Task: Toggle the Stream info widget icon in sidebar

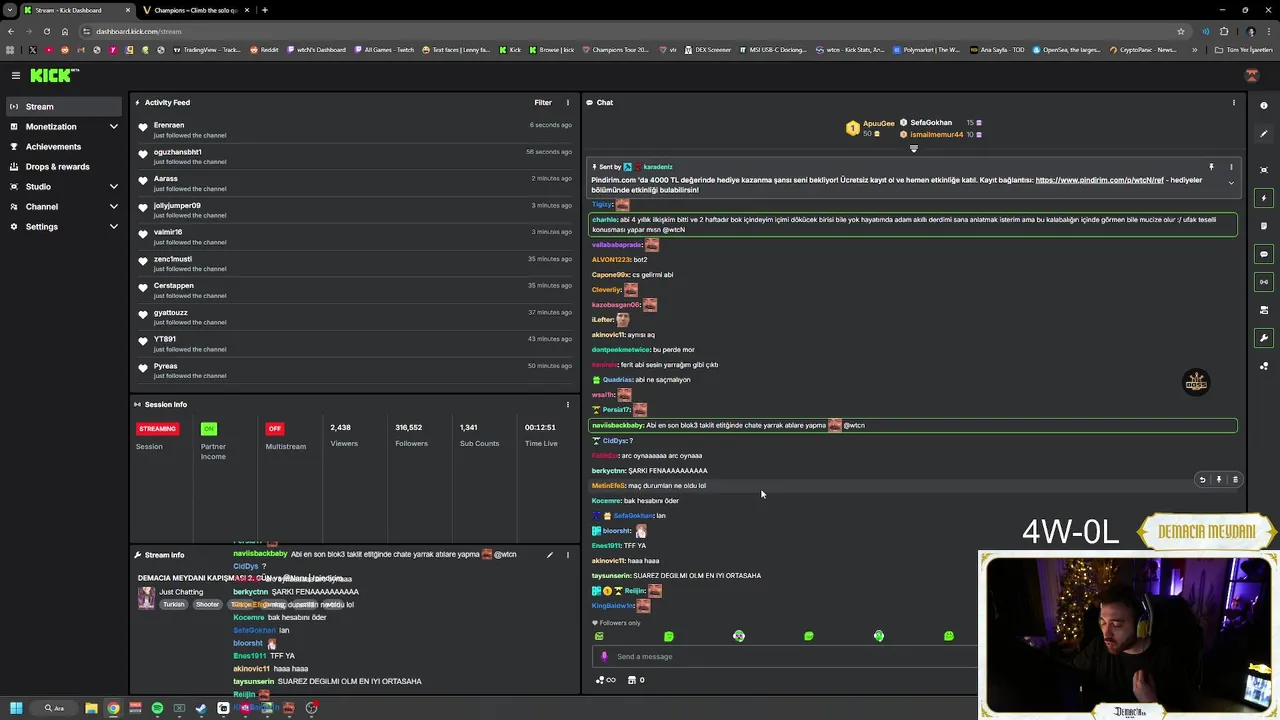Action: pyautogui.click(x=1264, y=310)
